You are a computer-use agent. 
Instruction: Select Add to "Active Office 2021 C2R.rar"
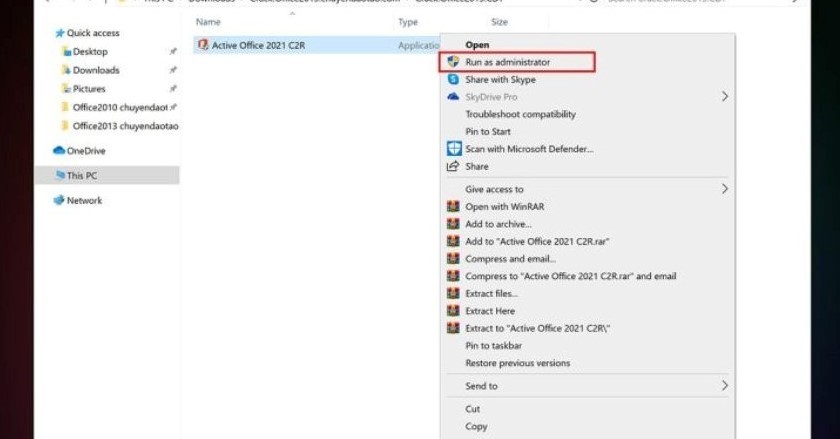[537, 241]
